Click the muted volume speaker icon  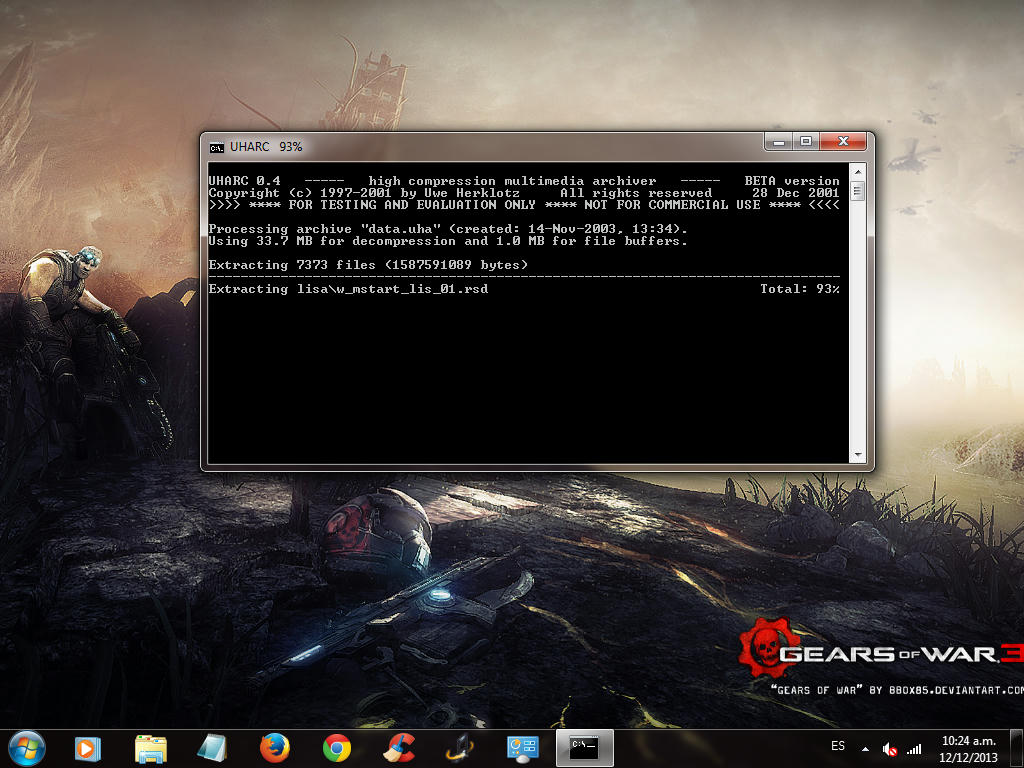point(889,748)
